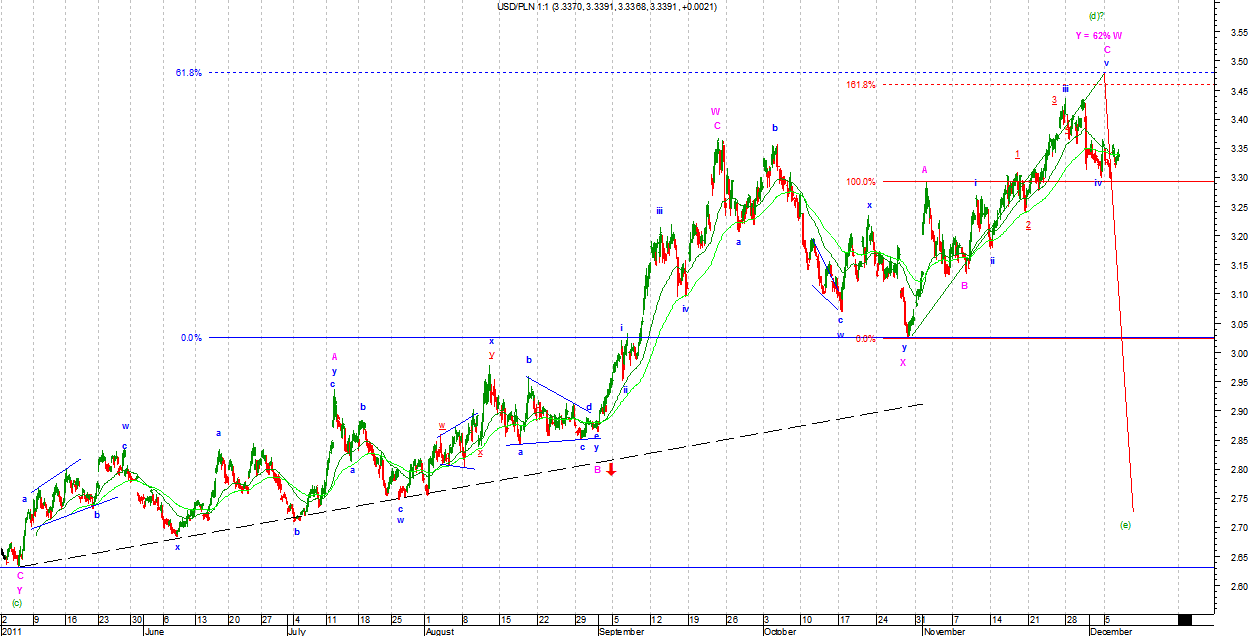This screenshot has width=1250, height=636.
Task: Click the red 0.0% label near X
Action: 866,339
